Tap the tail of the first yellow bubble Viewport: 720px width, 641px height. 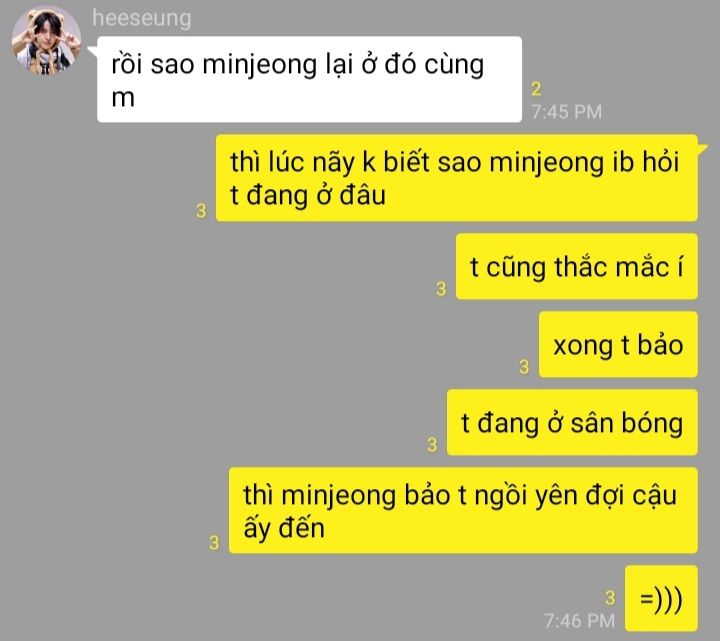[x=703, y=148]
